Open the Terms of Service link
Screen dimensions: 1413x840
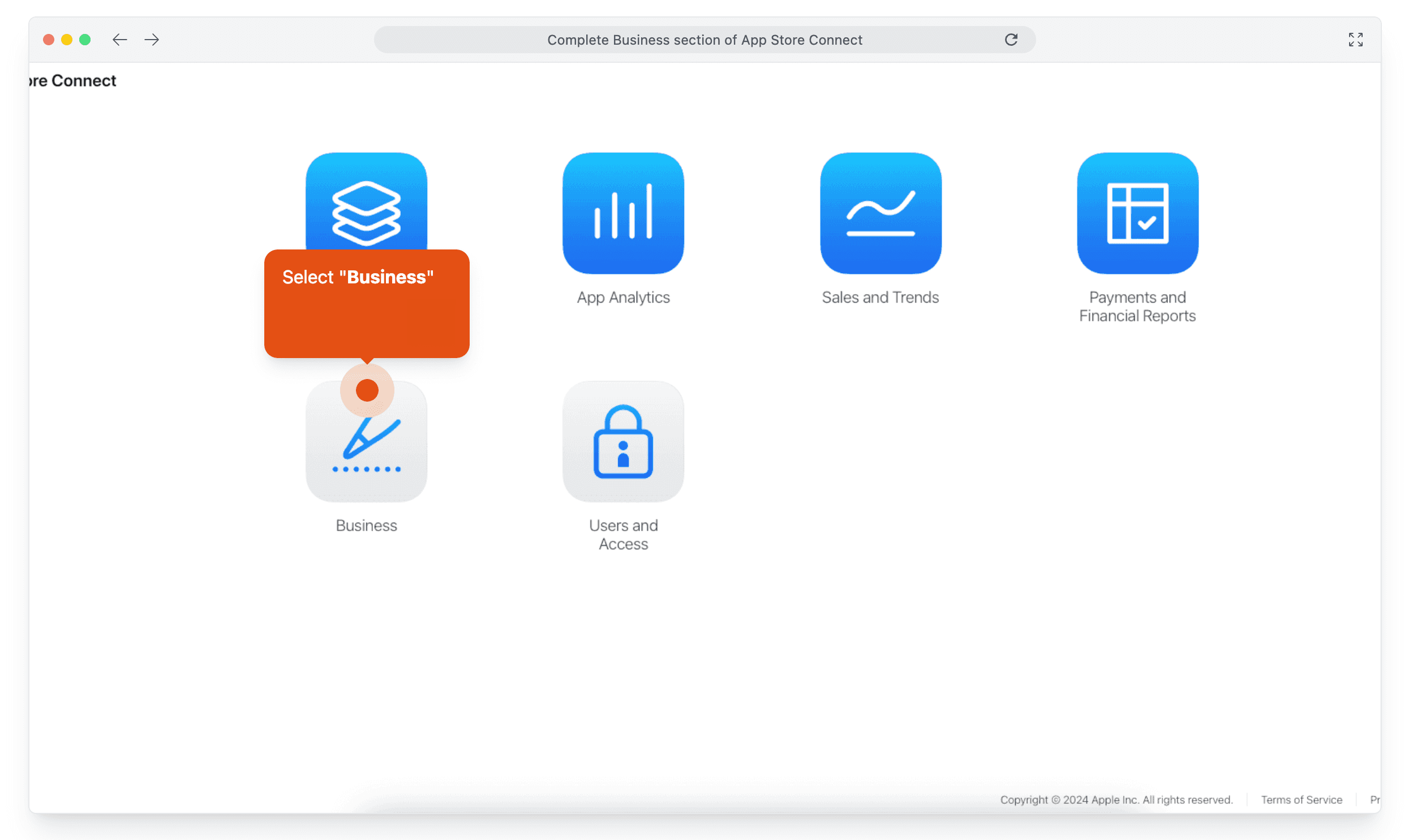point(1302,800)
